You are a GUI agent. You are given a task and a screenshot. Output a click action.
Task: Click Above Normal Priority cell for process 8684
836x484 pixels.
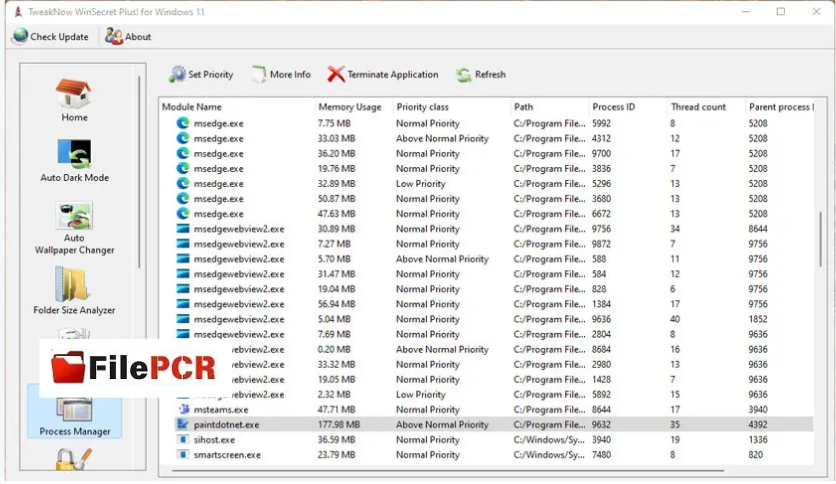pyautogui.click(x=442, y=349)
